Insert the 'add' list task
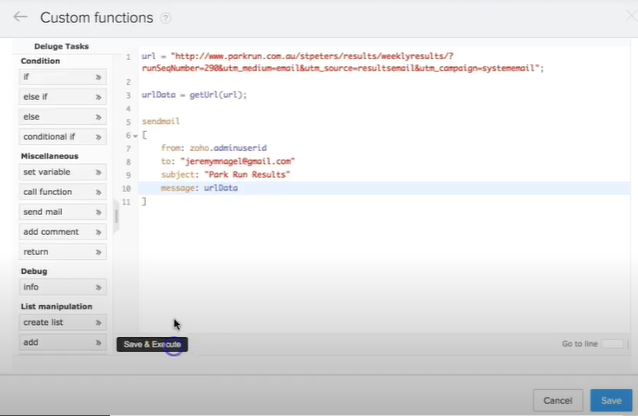 [63, 343]
